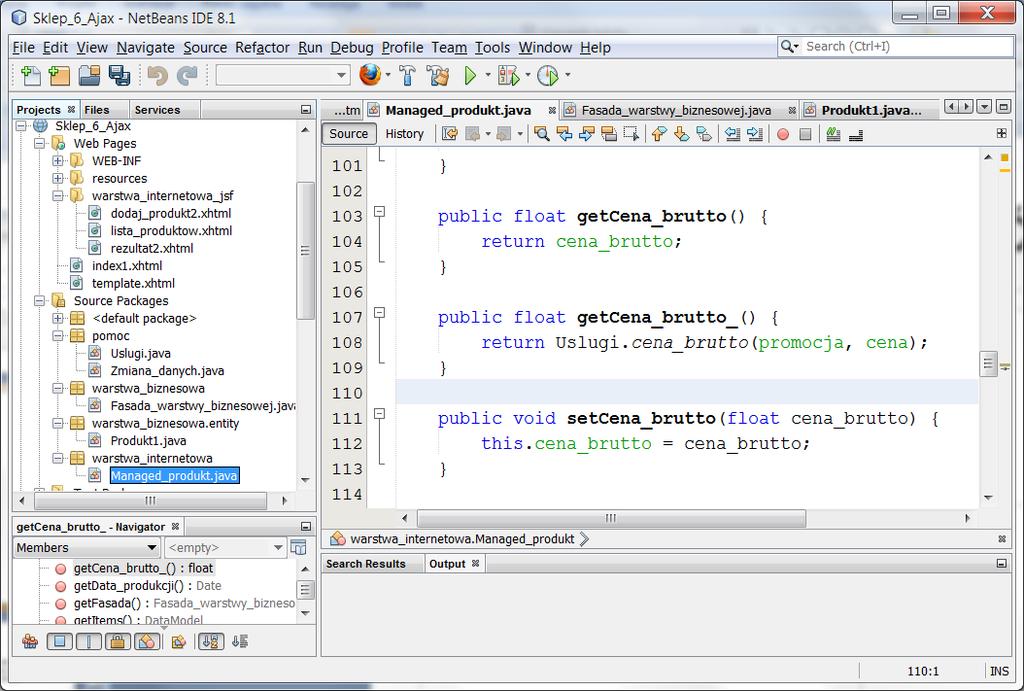Collapse the Web Pages tree node
The width and height of the screenshot is (1024, 691).
click(39, 143)
